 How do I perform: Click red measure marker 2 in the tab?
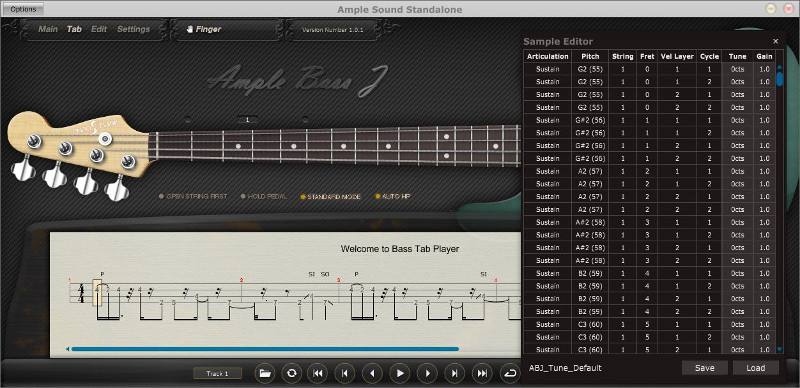[x=241, y=280]
